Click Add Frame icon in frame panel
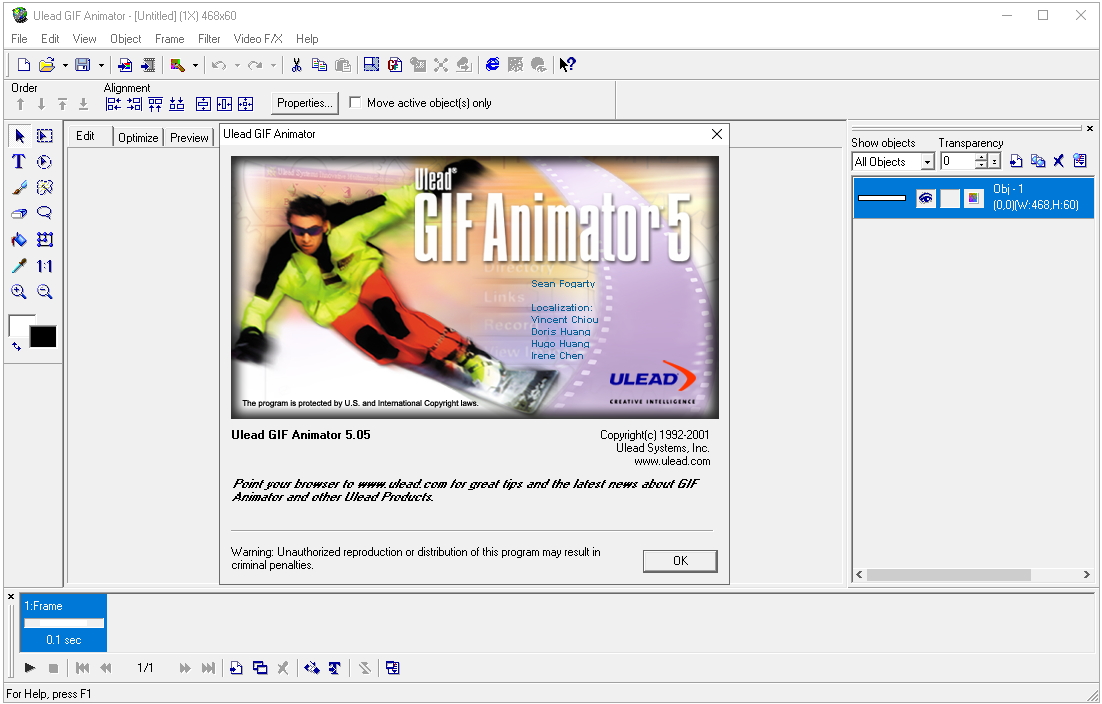This screenshot has height=704, width=1102. point(236,667)
